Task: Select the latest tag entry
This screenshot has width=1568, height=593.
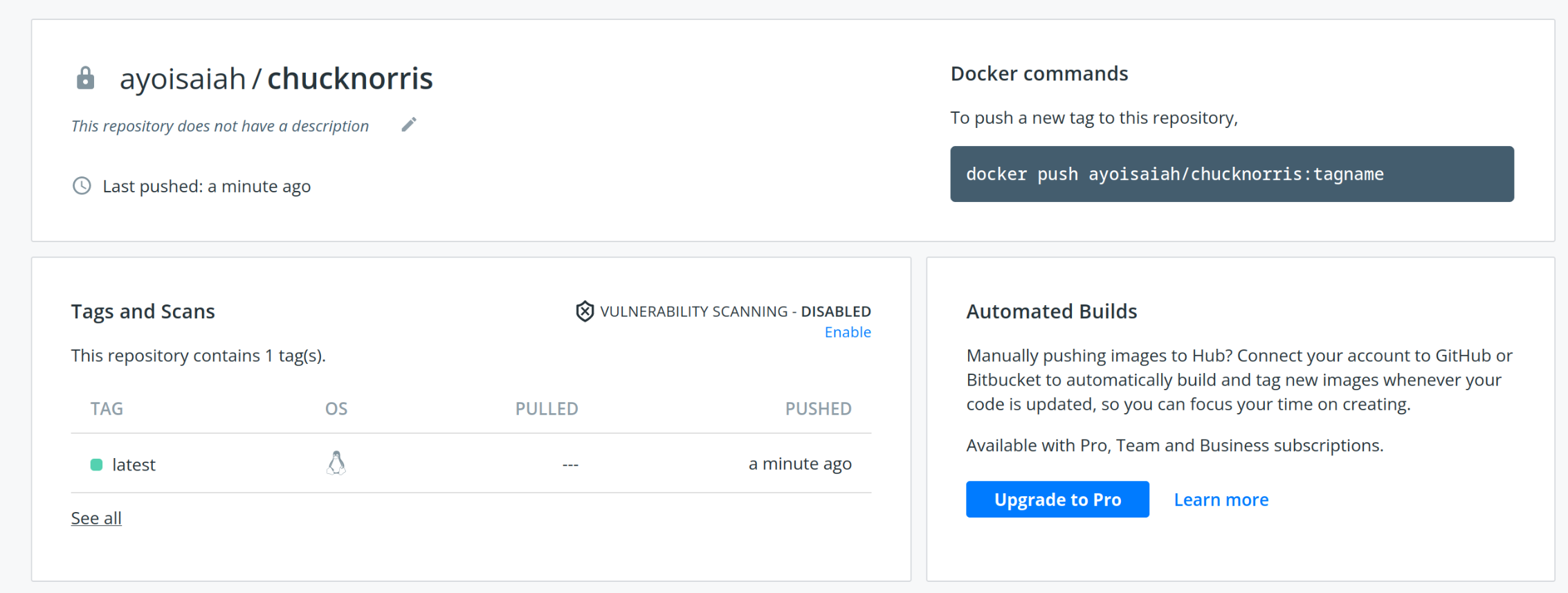Action: tap(134, 464)
